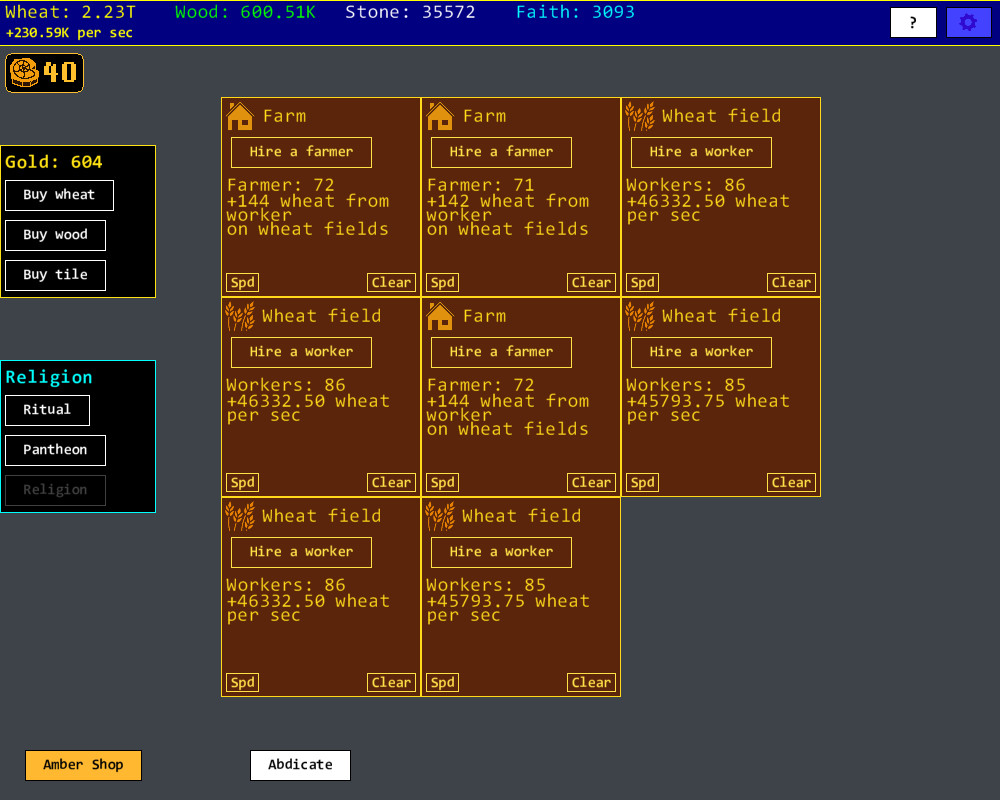Click the house icon on the top-left Farm tile
Viewport: 1000px width, 800px height.
240,115
